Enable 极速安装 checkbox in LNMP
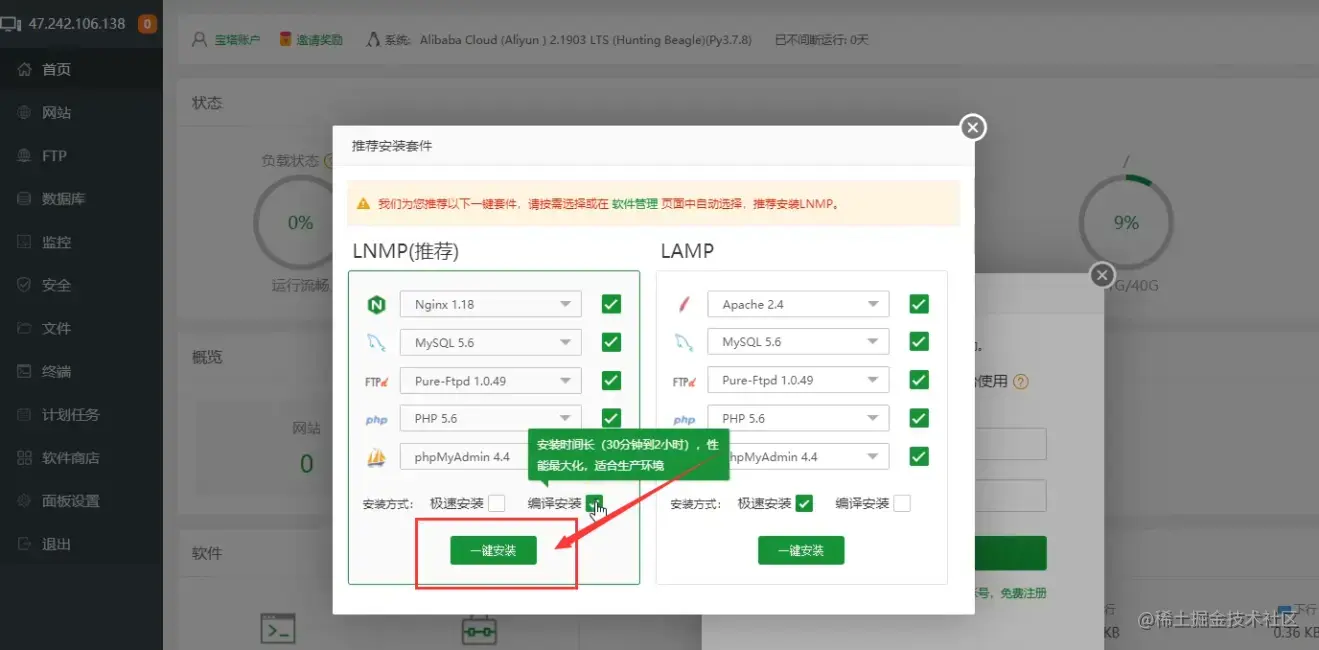The image size is (1319, 650). click(497, 503)
